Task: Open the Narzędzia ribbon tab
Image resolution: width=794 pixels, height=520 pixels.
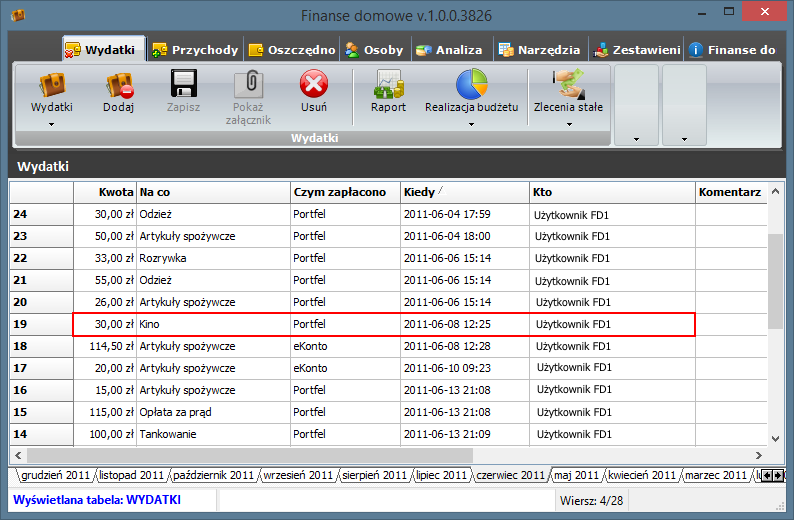Action: (538, 49)
